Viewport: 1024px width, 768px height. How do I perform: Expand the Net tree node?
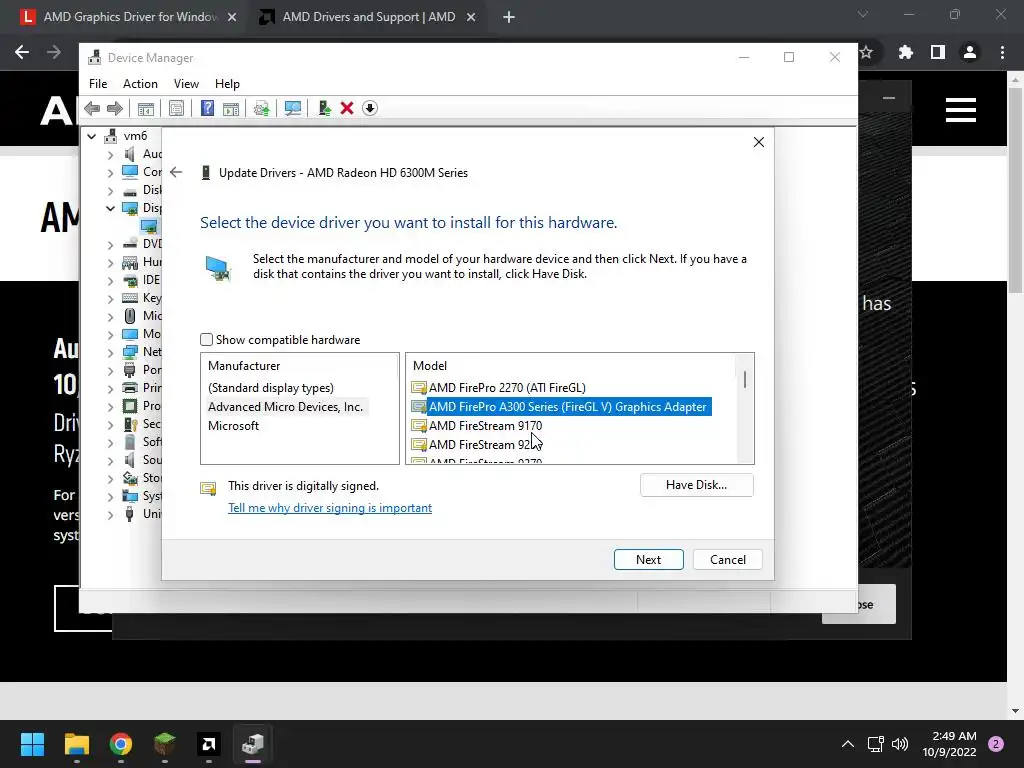coord(110,352)
